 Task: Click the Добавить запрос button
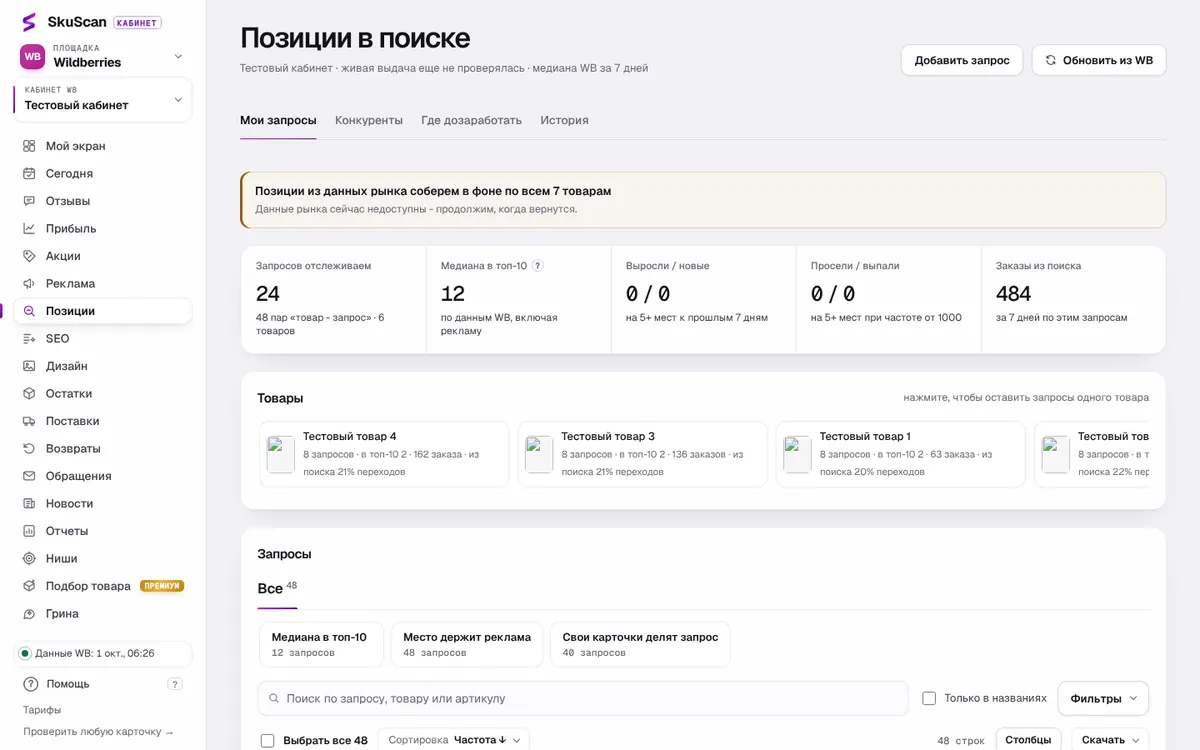point(962,60)
